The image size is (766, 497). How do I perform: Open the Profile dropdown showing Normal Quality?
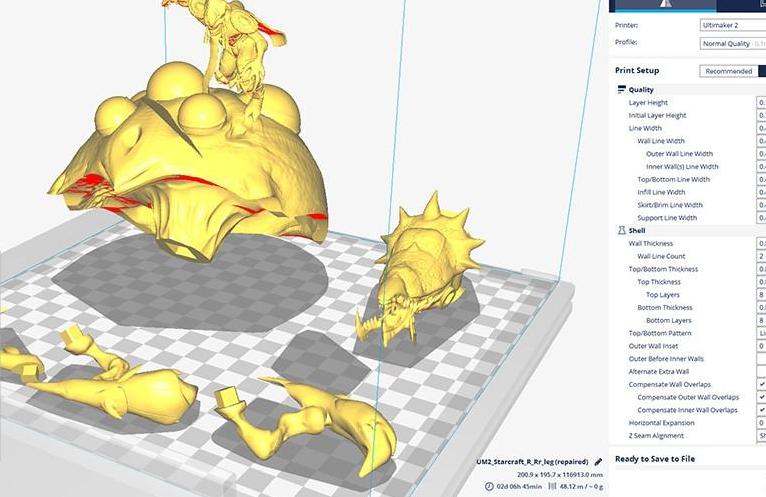click(733, 43)
